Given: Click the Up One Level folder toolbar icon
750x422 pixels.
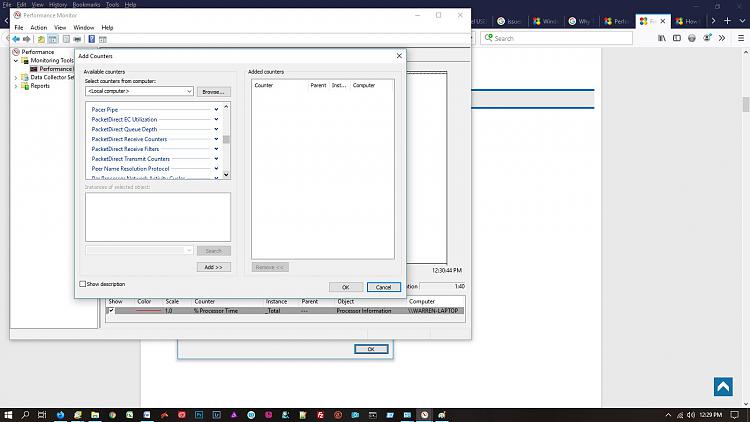Looking at the screenshot, I should tap(41, 39).
